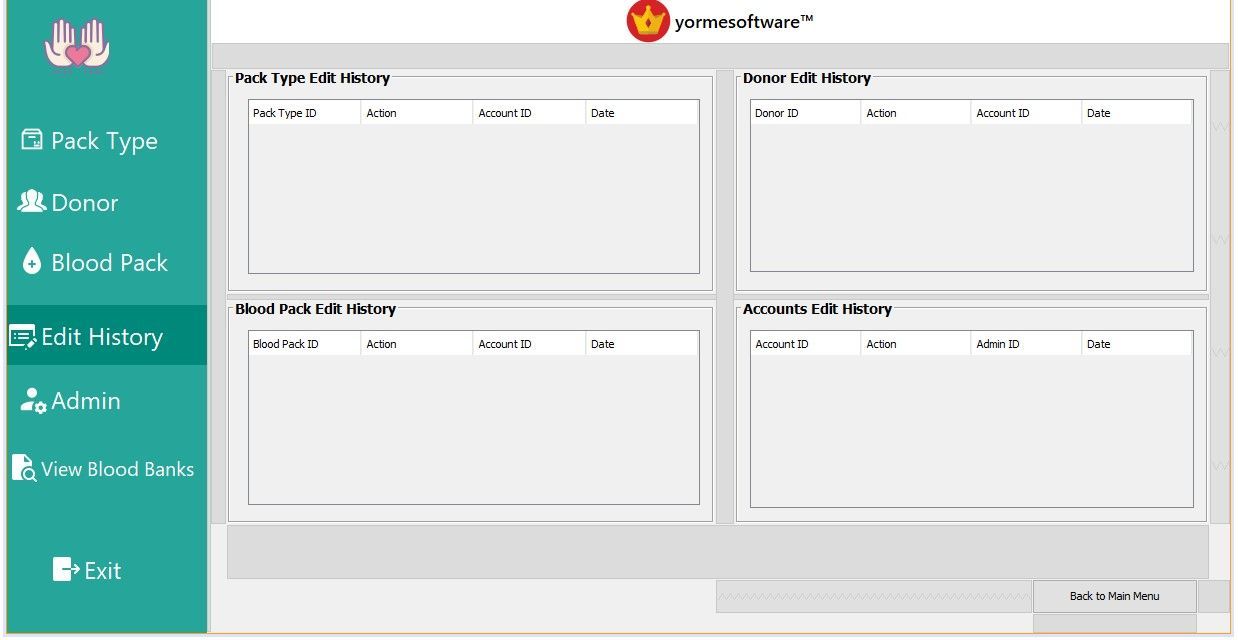This screenshot has height=640, width=1238.
Task: Click inside the empty Accounts history table
Action: point(971,431)
